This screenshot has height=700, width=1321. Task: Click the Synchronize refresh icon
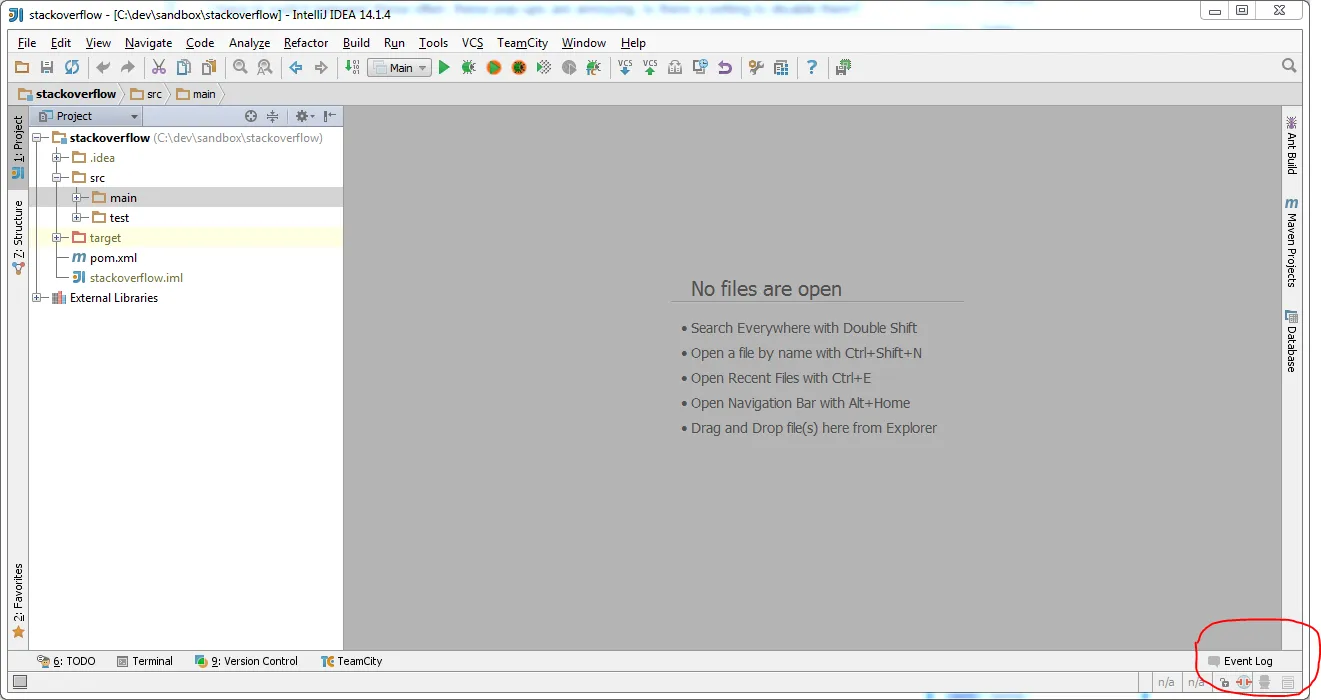(71, 67)
